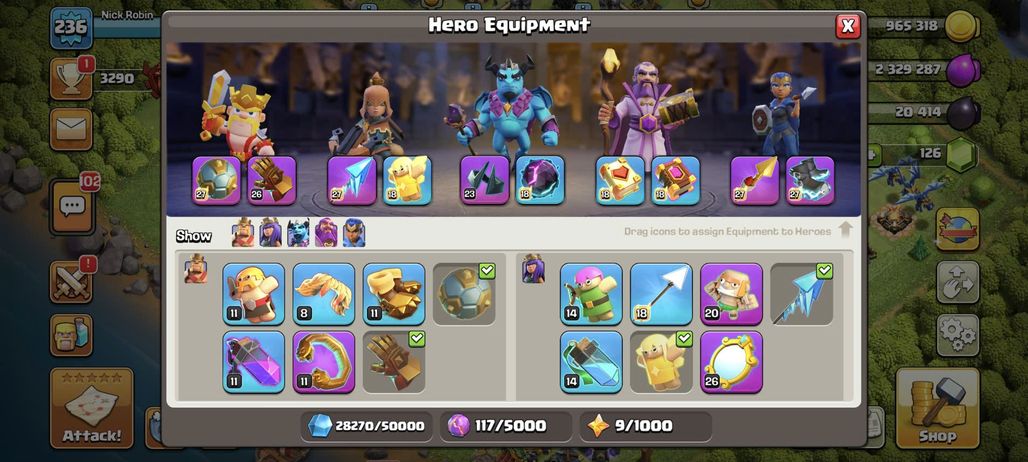
Task: Click the equipped Frozen Arrow with checkmark
Action: [x=802, y=294]
